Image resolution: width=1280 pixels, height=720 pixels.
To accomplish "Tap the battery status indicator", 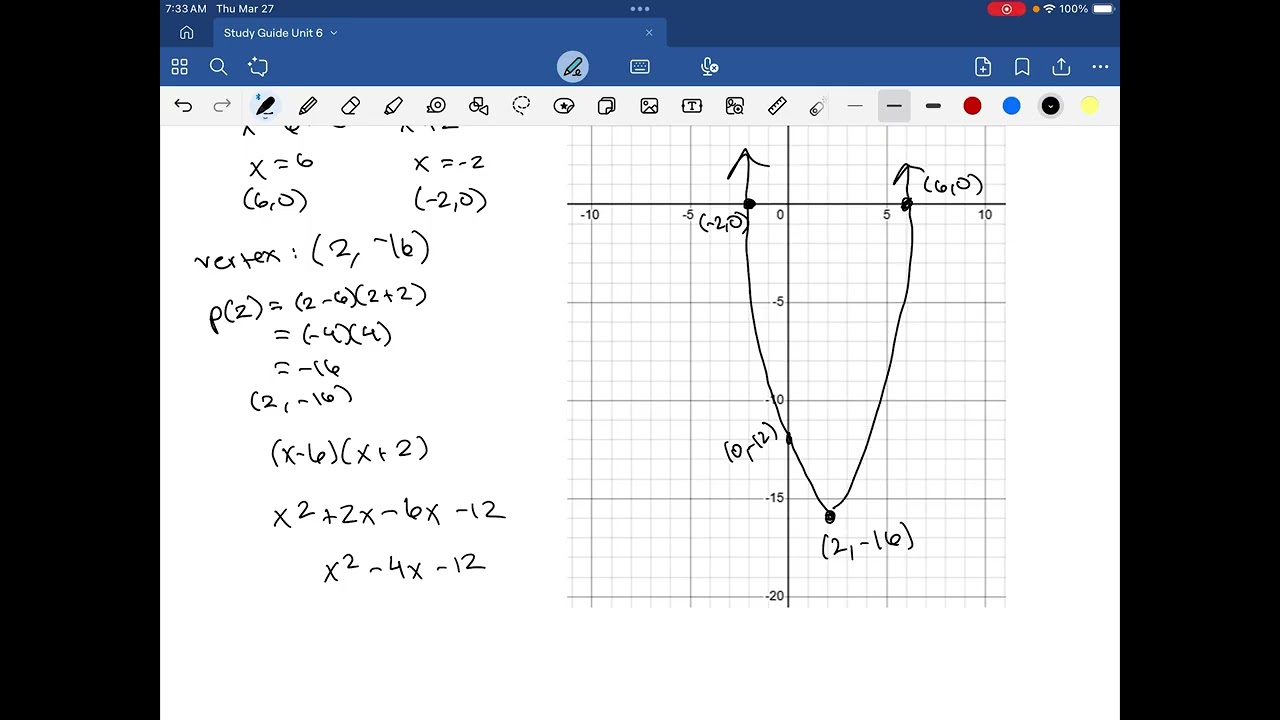I will (x=1103, y=9).
